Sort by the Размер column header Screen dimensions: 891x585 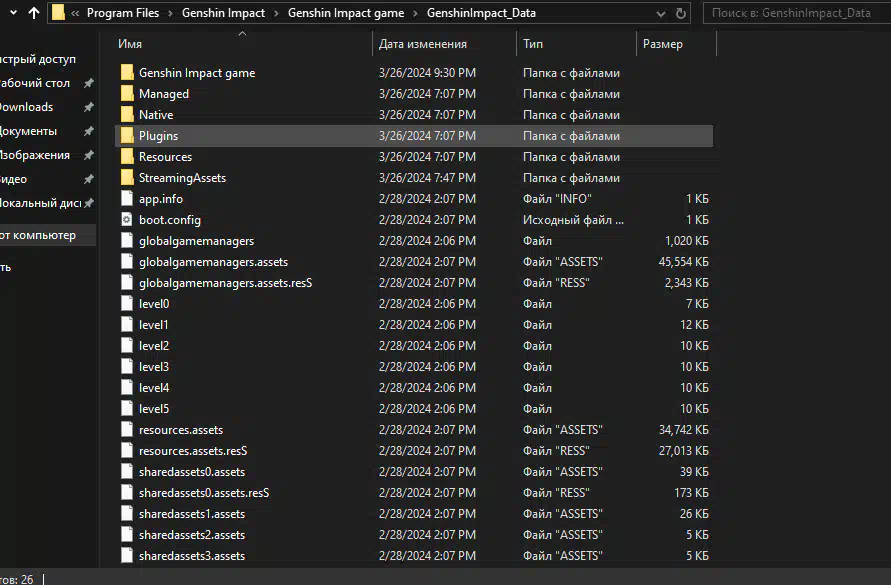(662, 45)
